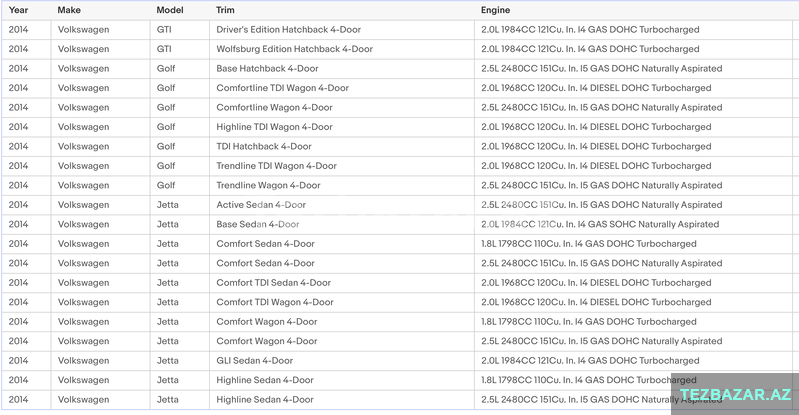Click the Year column header

click(x=18, y=10)
